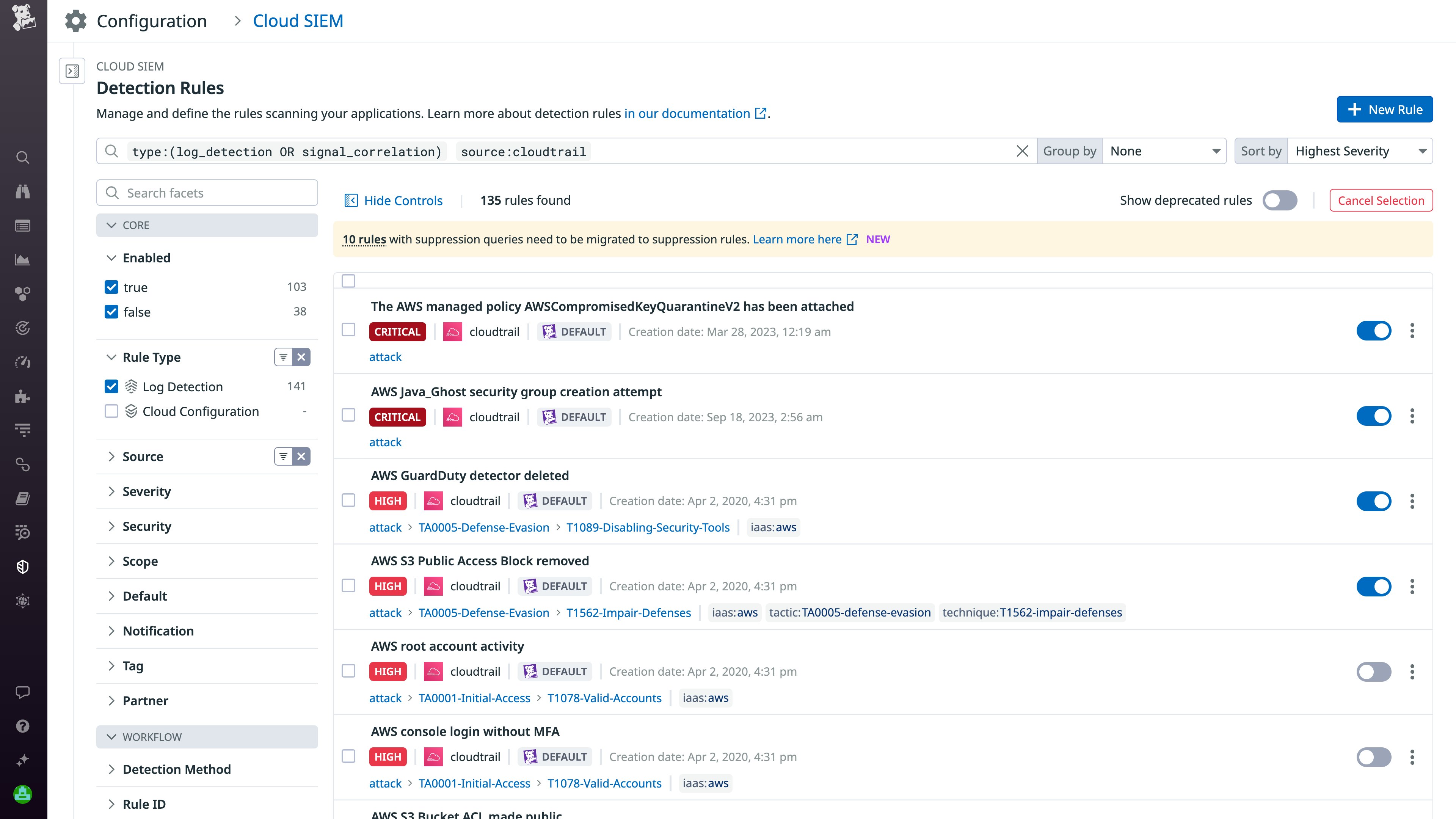
Task: Select the Security shield icon in the sidebar
Action: pyautogui.click(x=23, y=567)
